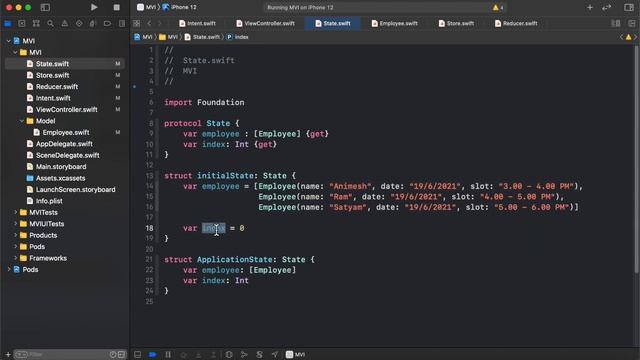Open the index symbol in jump bar
Image resolution: width=640 pixels, height=360 pixels.
[238, 37]
